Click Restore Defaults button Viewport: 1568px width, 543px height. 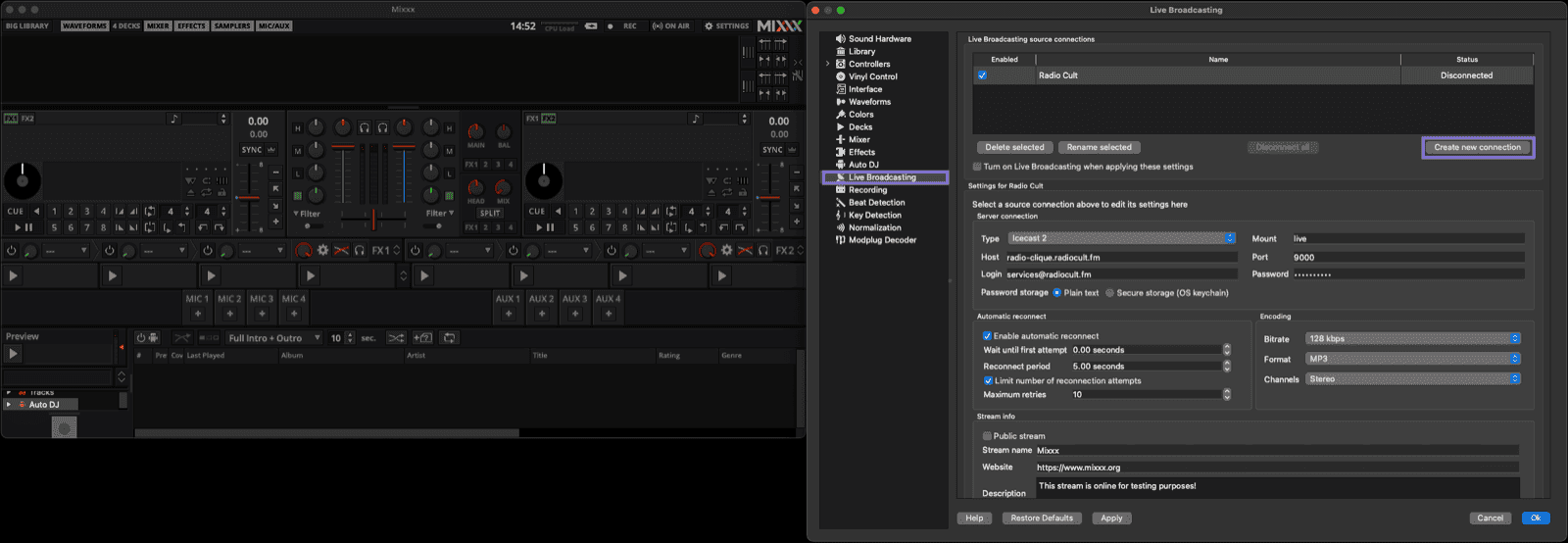1042,518
